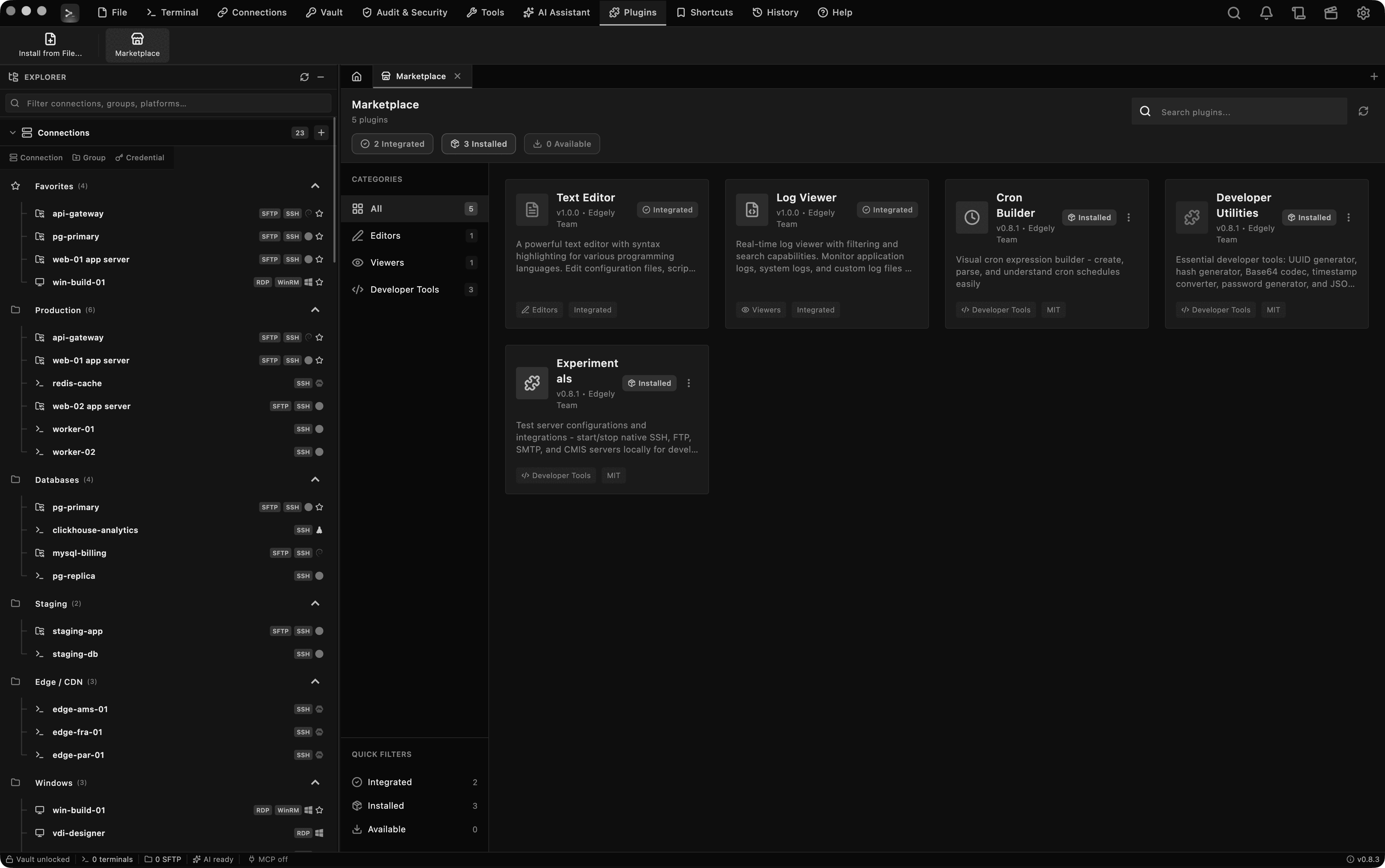Viewport: 1385px width, 868px height.
Task: Add a new connection with plus icon
Action: point(322,133)
